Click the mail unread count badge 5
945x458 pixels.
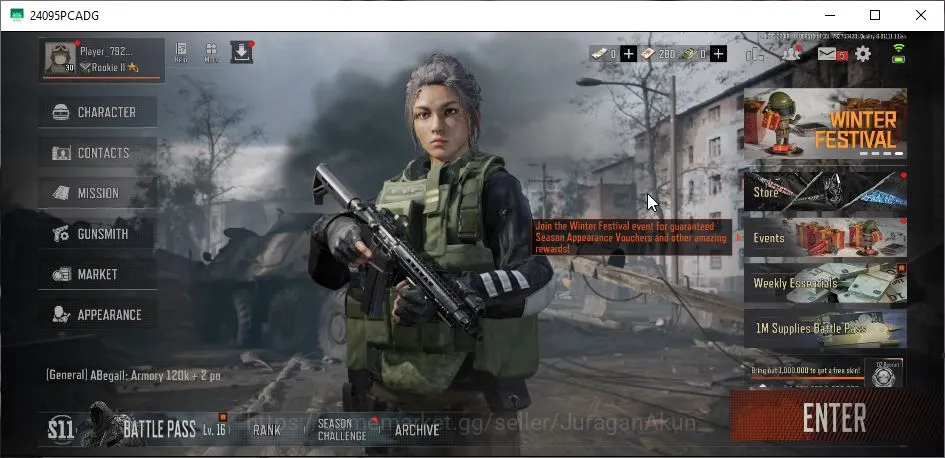pos(843,56)
